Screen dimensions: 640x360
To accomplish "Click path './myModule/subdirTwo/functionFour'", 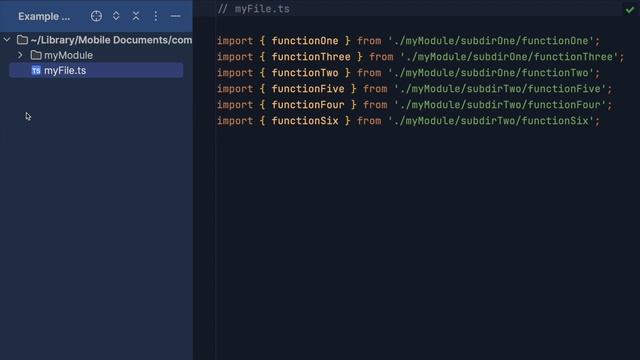I will (500, 105).
